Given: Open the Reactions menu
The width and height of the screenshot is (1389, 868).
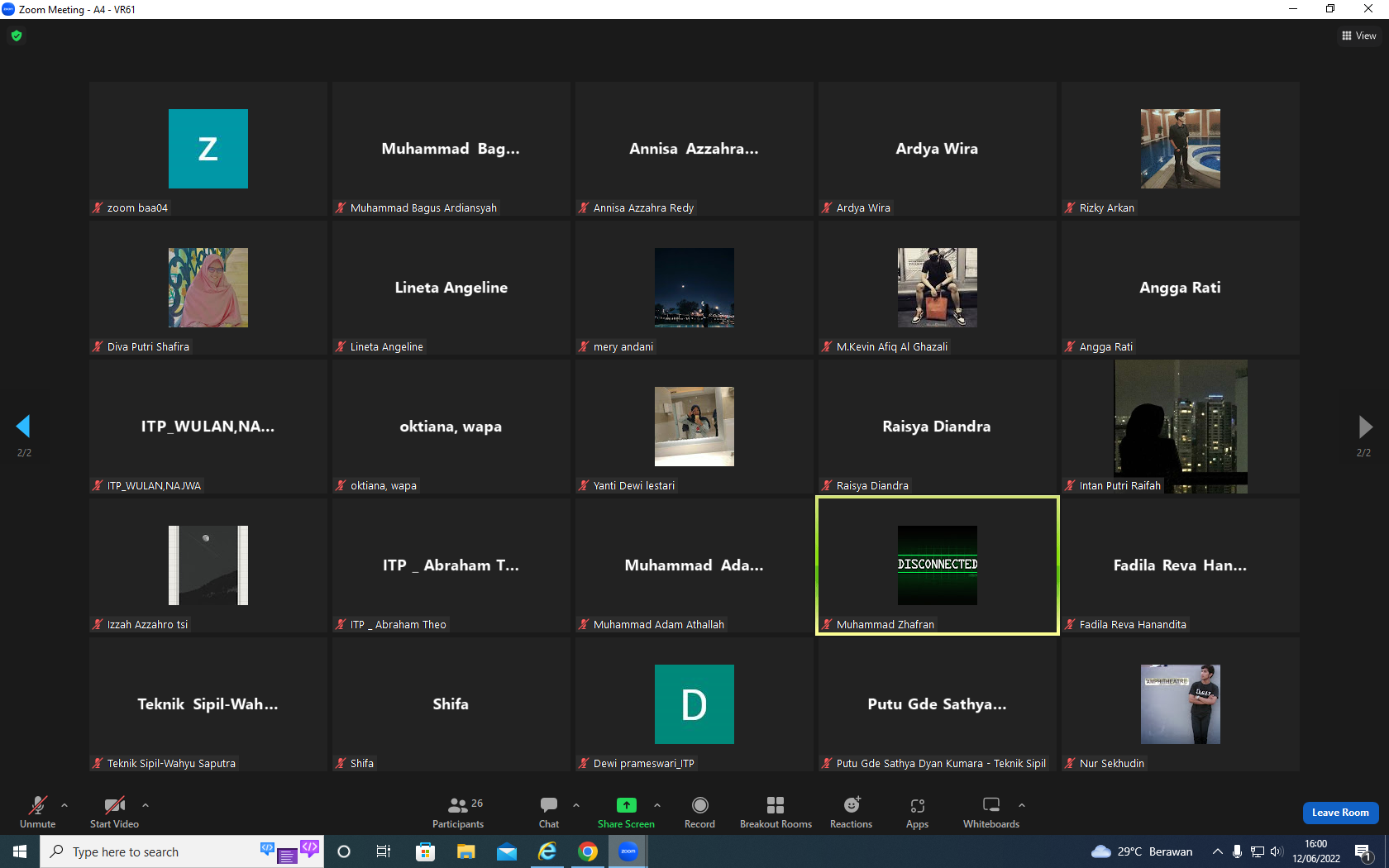Looking at the screenshot, I should click(x=851, y=813).
